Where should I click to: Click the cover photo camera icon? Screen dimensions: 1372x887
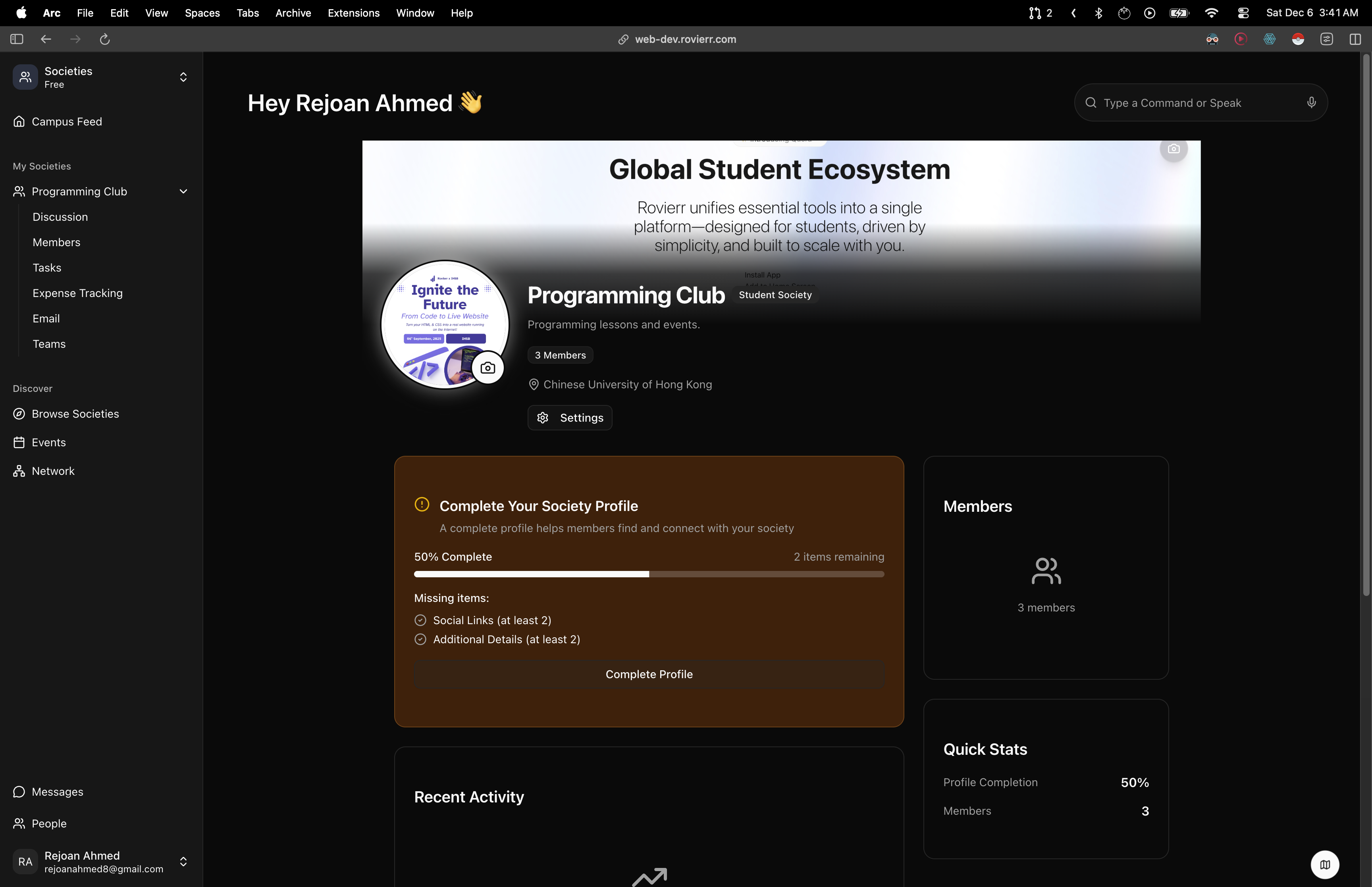tap(1174, 148)
